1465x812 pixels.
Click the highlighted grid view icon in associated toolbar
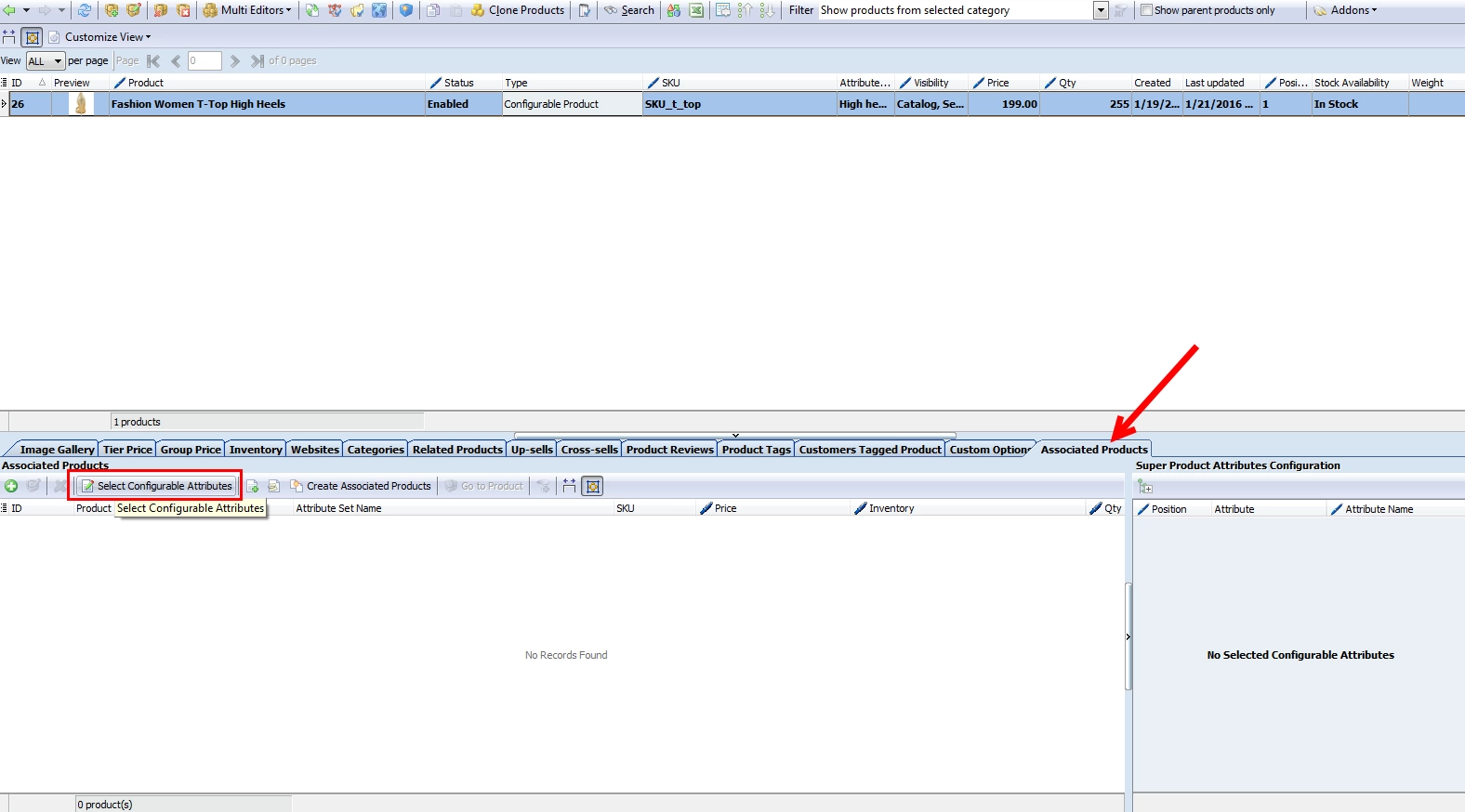click(592, 486)
